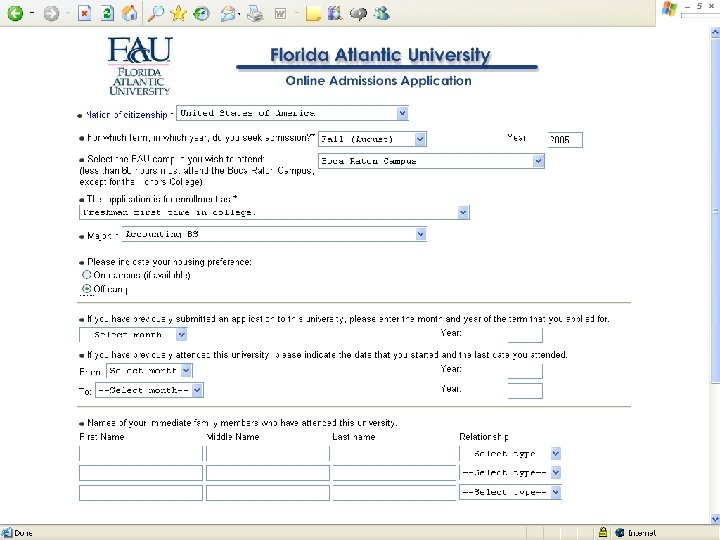
Task: Click second row Last name field
Action: click(394, 473)
